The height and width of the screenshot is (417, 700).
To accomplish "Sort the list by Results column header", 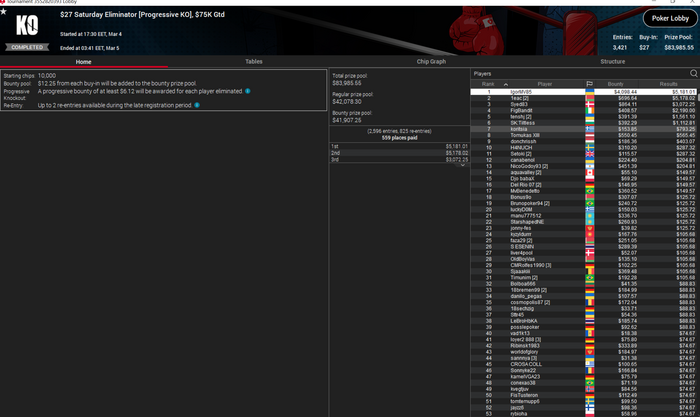I will coord(668,84).
